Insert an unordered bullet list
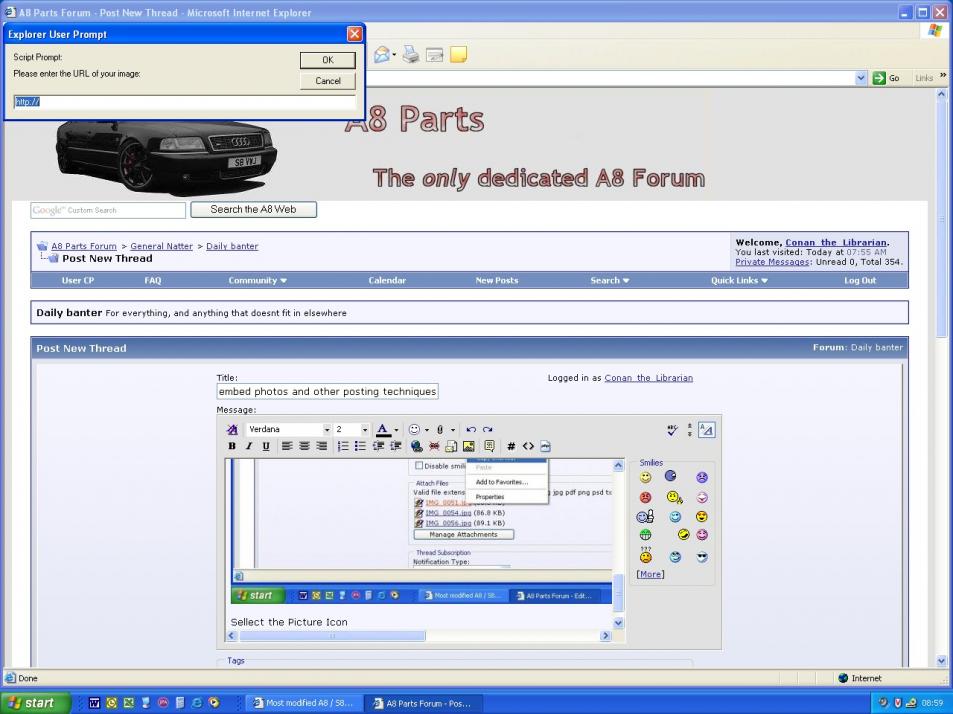Screen dimensions: 953x714 pyautogui.click(x=360, y=446)
